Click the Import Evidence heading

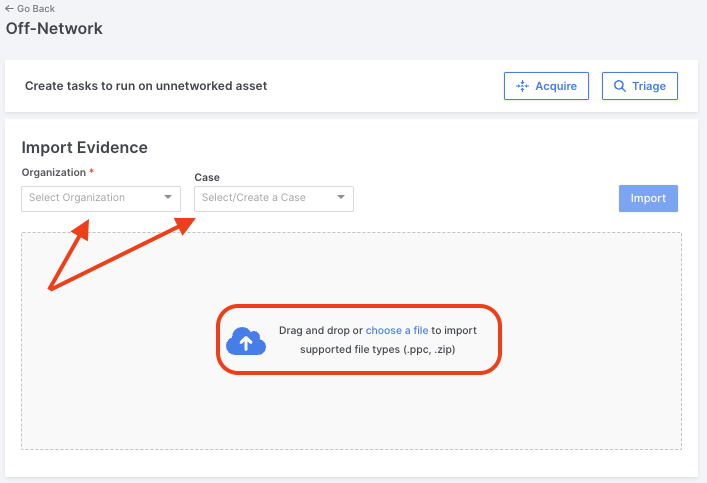point(84,147)
